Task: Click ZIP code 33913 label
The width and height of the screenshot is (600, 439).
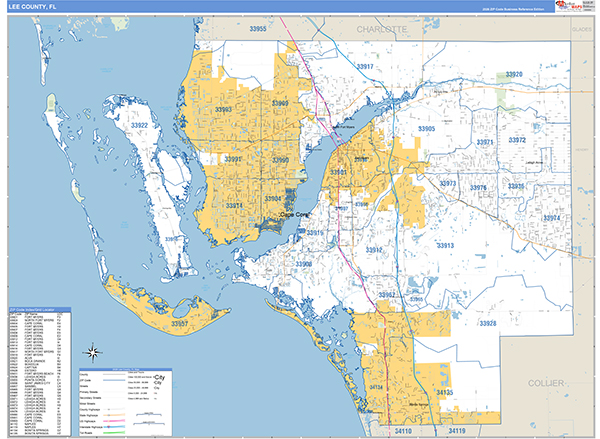Action: (445, 245)
